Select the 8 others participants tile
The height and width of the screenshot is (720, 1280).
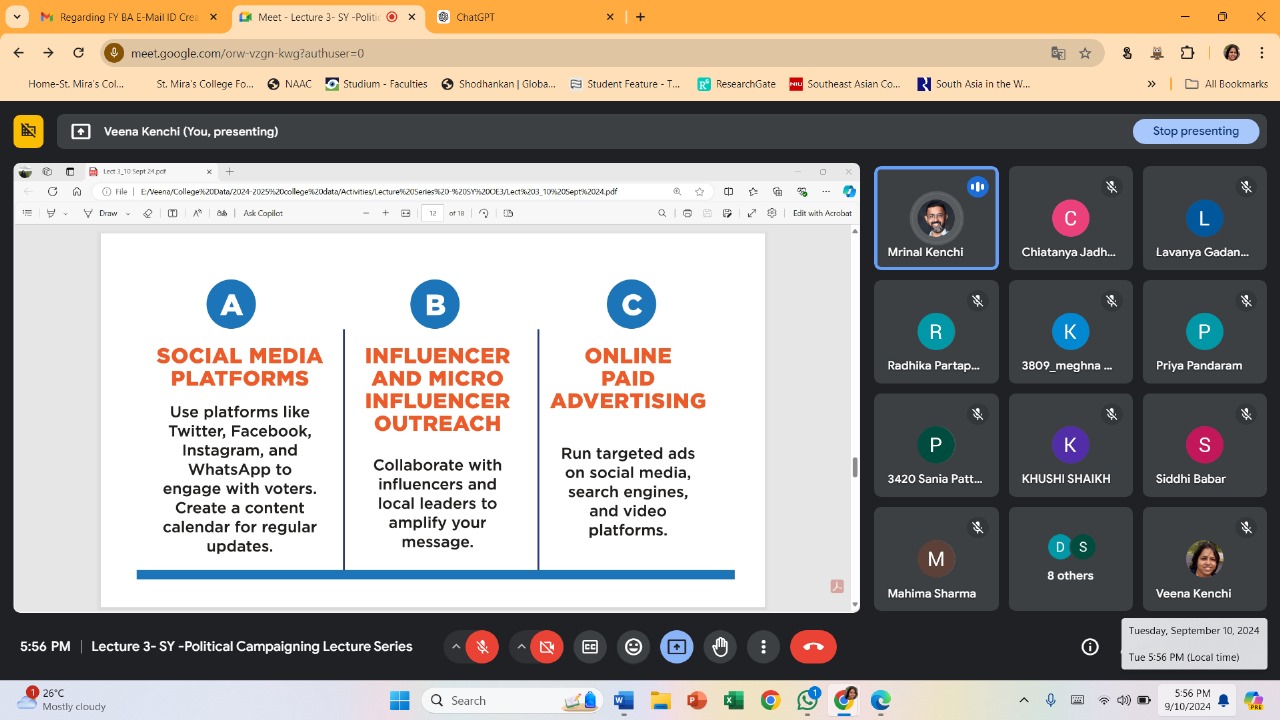click(1070, 559)
